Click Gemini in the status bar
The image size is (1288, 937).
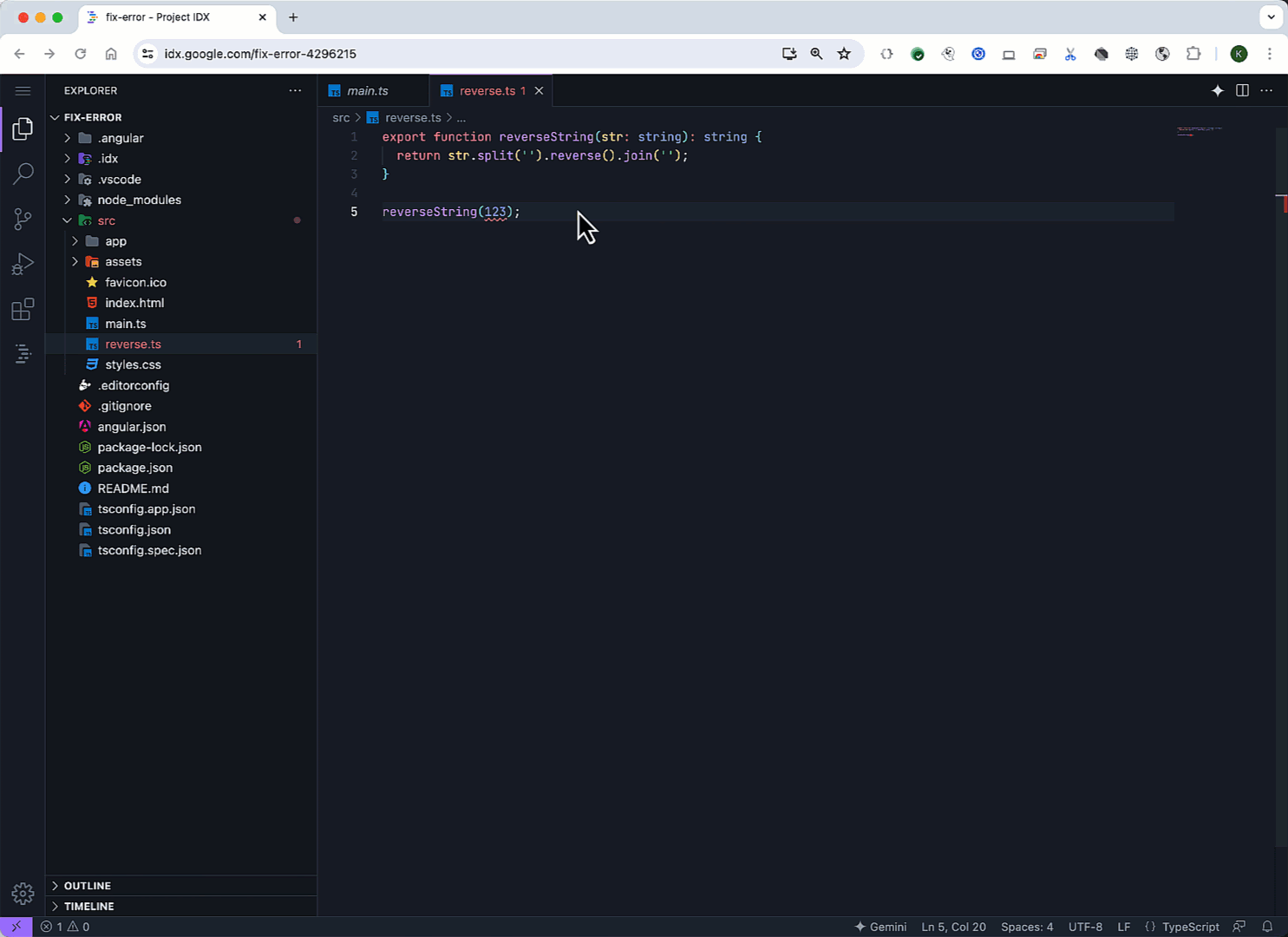point(880,927)
